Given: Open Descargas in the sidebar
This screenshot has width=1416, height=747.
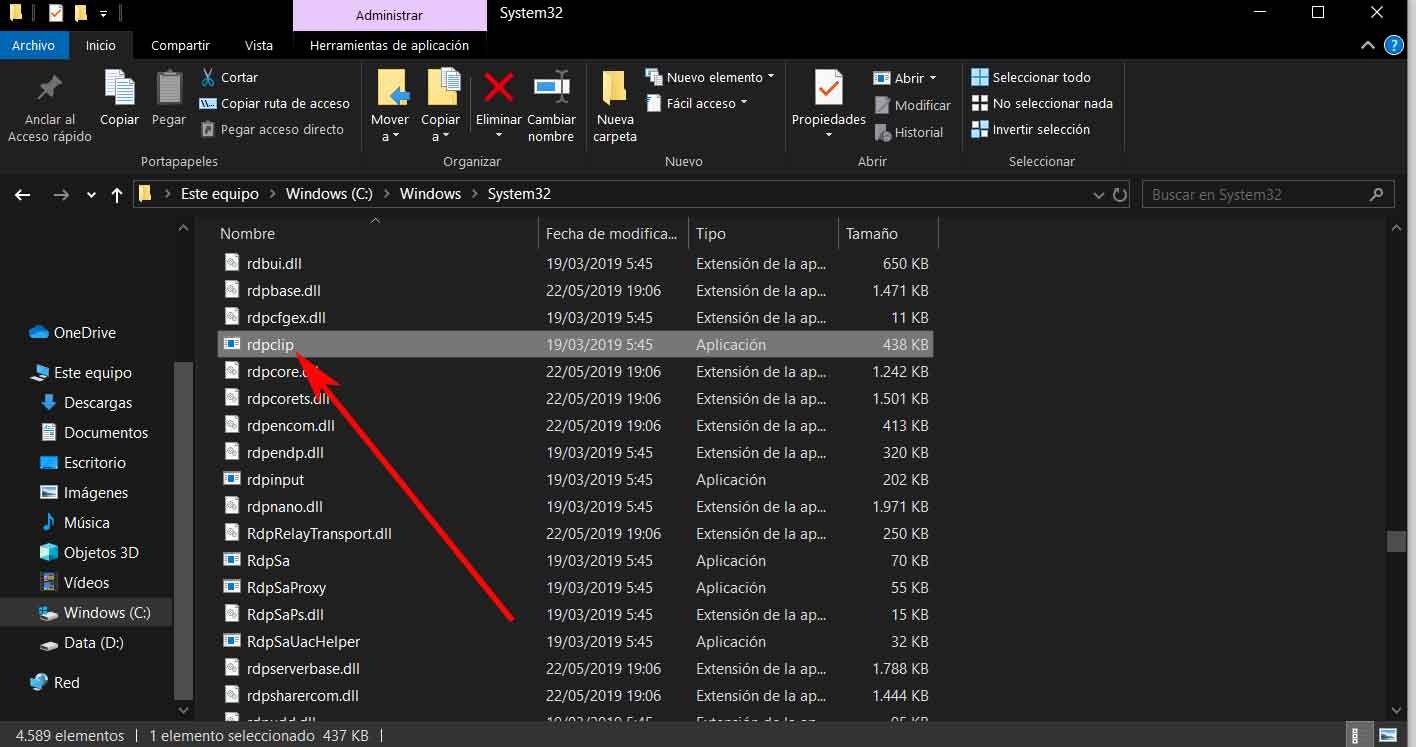Looking at the screenshot, I should pyautogui.click(x=86, y=403).
